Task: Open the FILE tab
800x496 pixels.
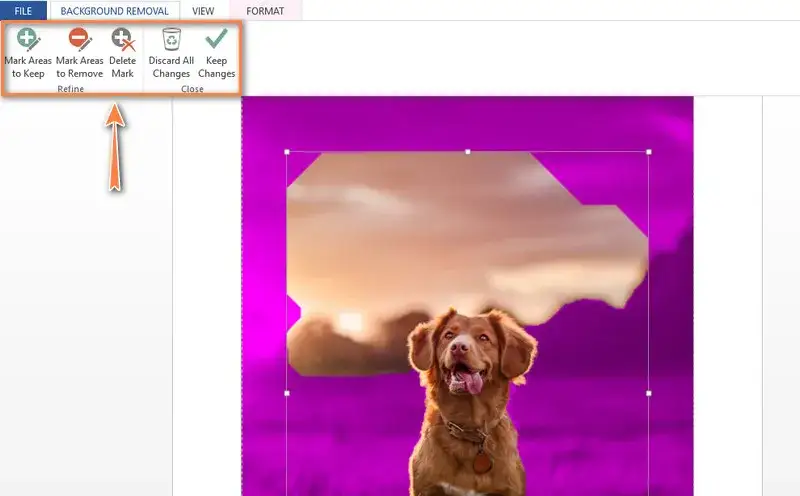Action: tap(23, 11)
